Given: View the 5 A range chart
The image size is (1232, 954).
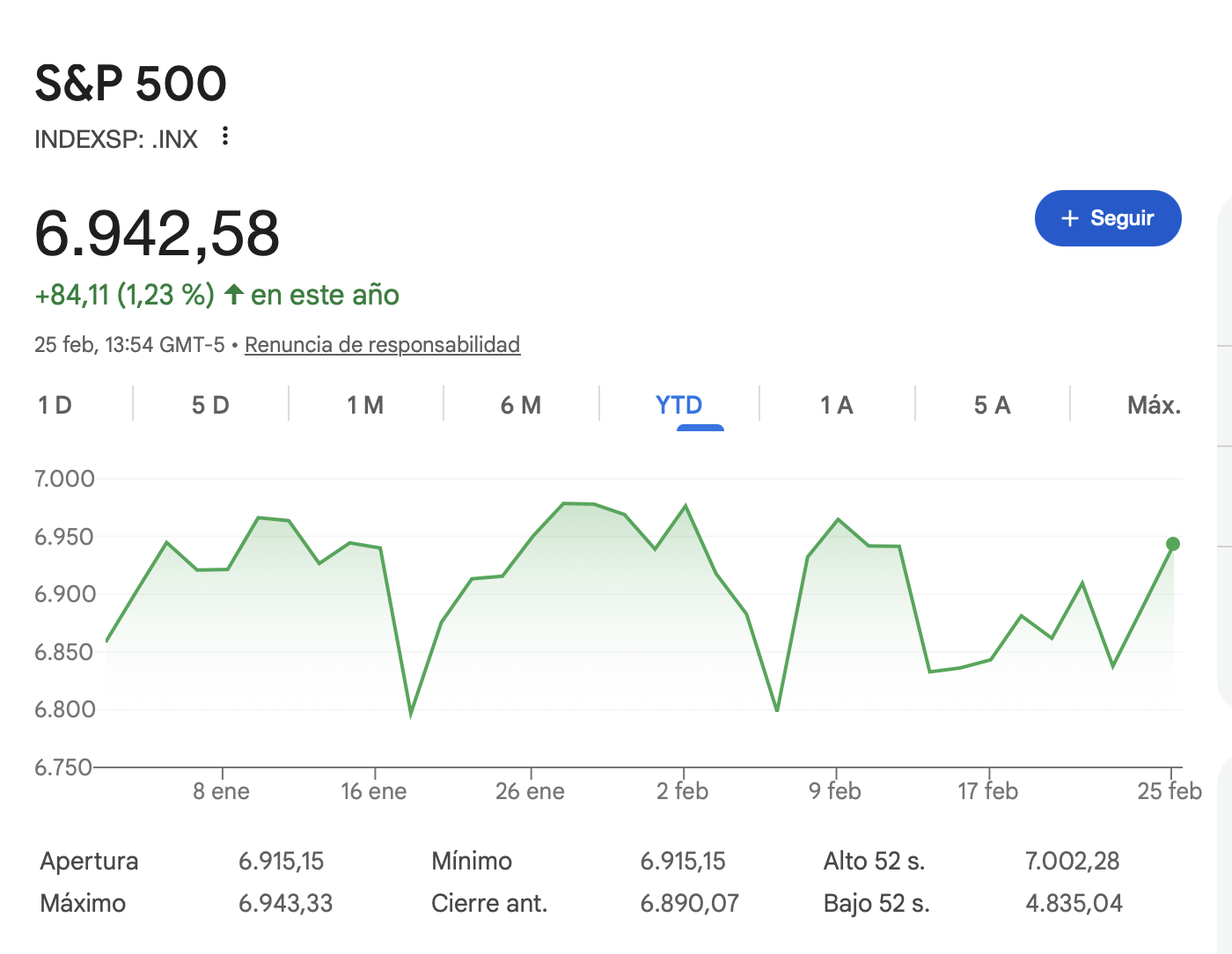Looking at the screenshot, I should click(992, 405).
